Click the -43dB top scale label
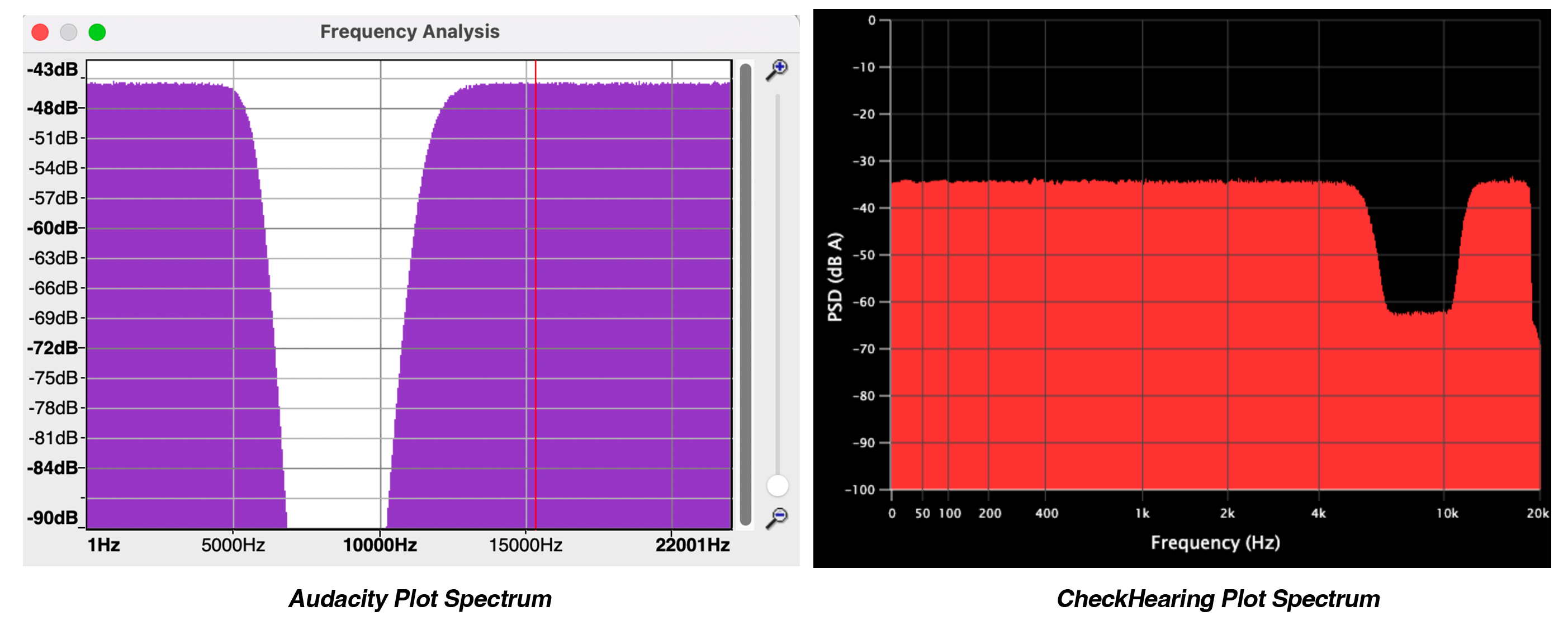 52,69
